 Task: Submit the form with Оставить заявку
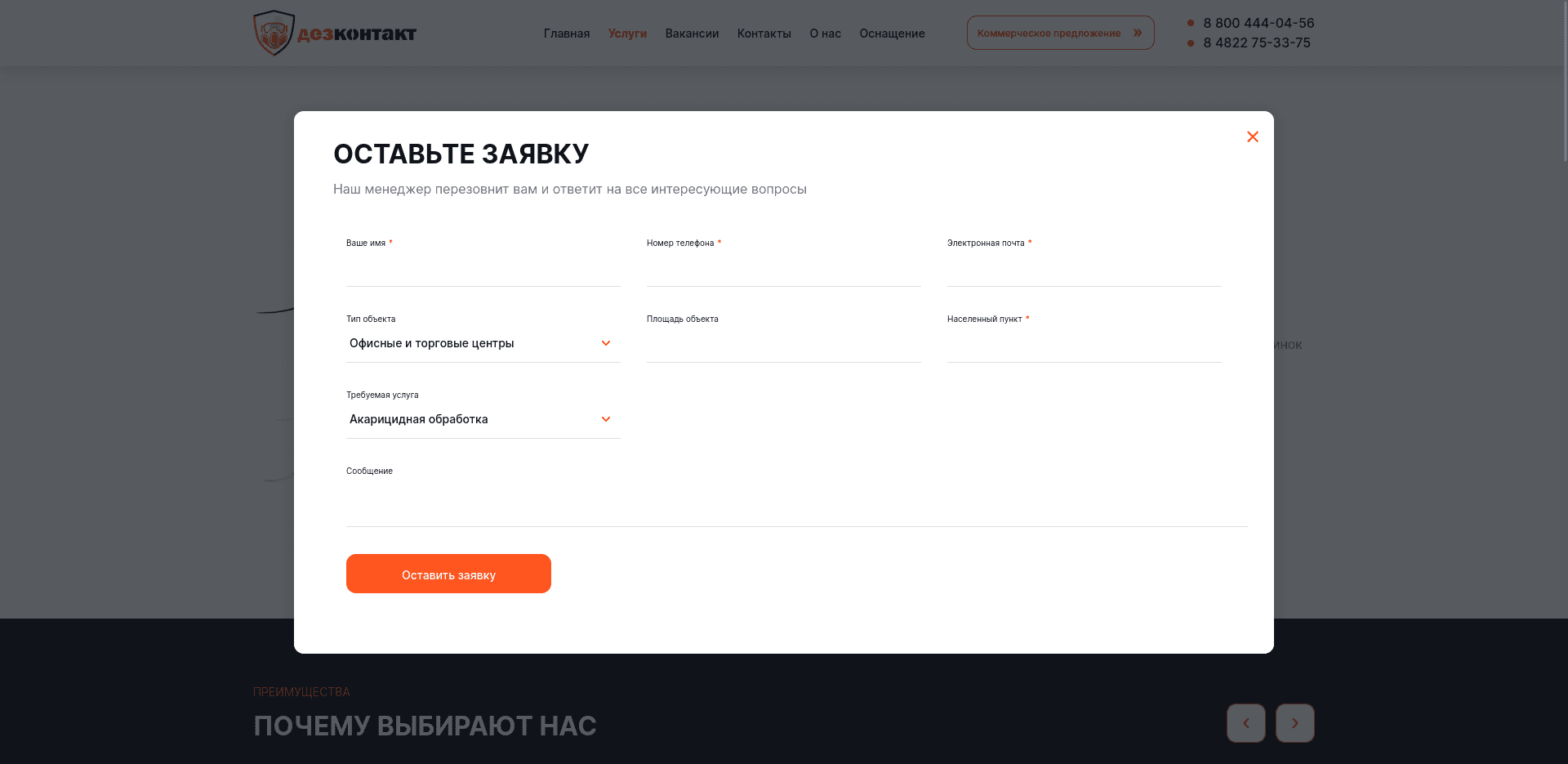448,574
